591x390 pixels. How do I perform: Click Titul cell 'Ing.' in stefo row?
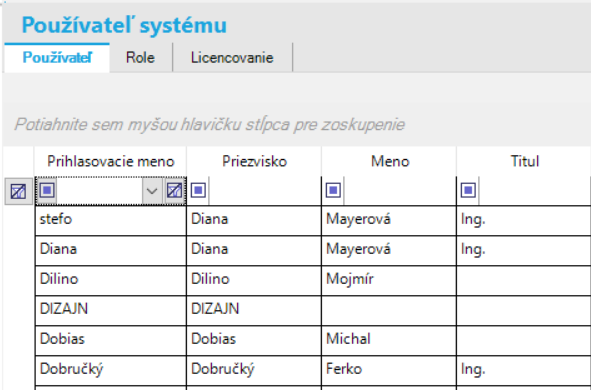pyautogui.click(x=524, y=220)
